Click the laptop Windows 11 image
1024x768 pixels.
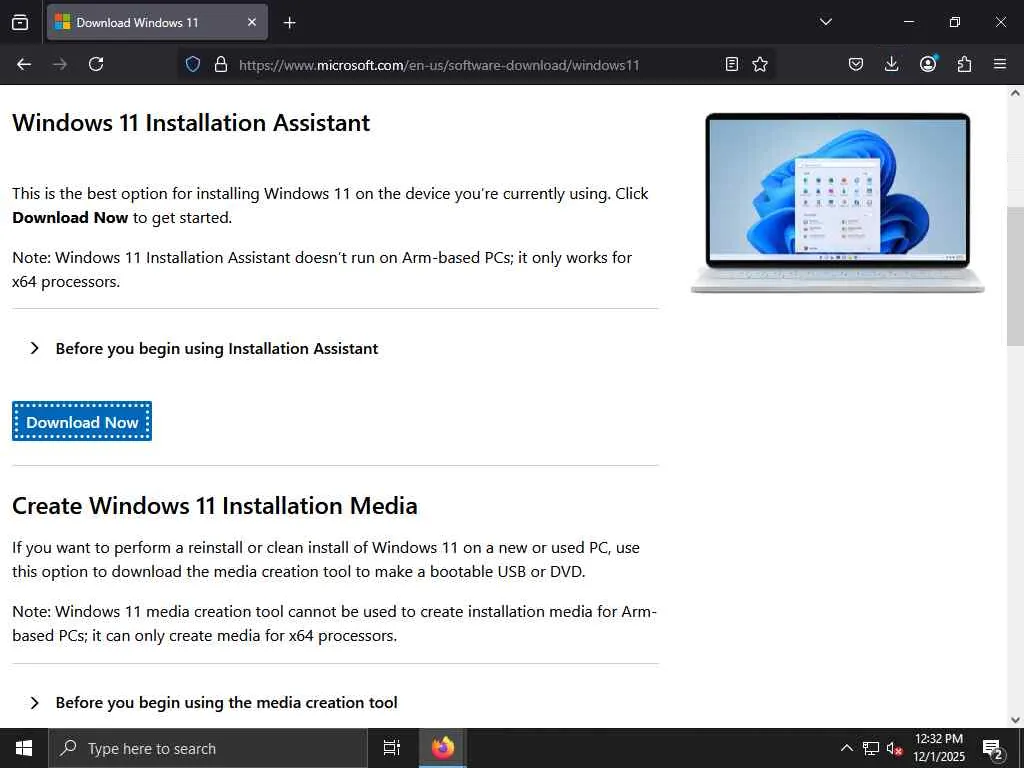coord(838,202)
